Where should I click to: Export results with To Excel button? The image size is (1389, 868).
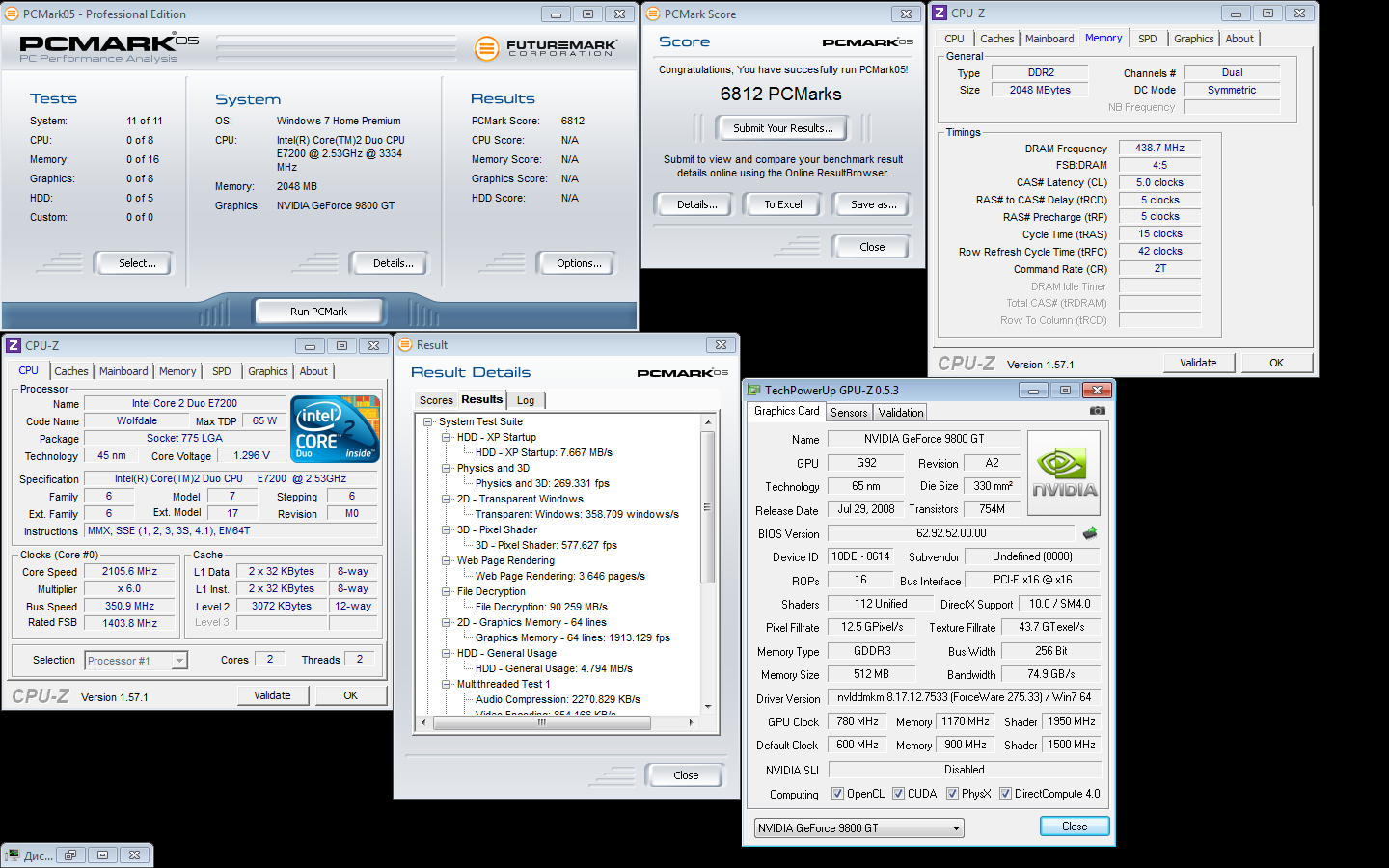click(783, 204)
